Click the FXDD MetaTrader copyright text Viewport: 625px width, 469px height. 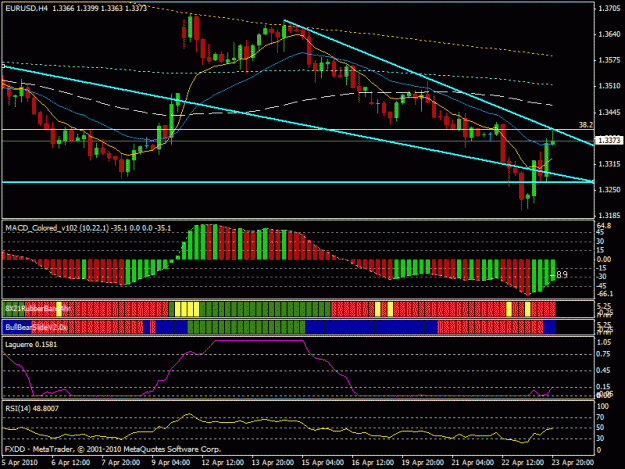(113, 449)
